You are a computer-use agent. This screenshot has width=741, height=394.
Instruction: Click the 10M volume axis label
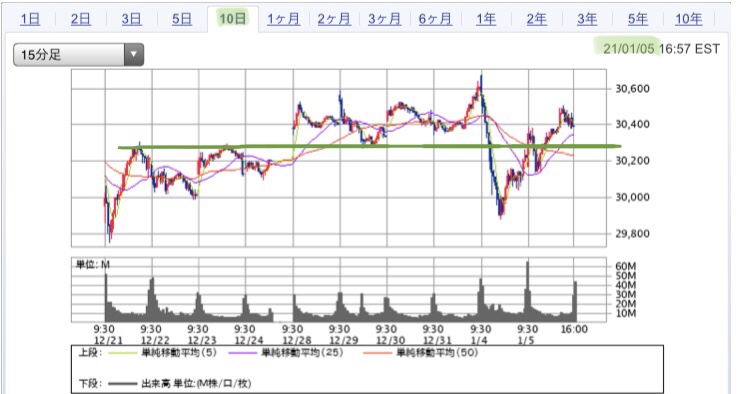click(x=625, y=313)
